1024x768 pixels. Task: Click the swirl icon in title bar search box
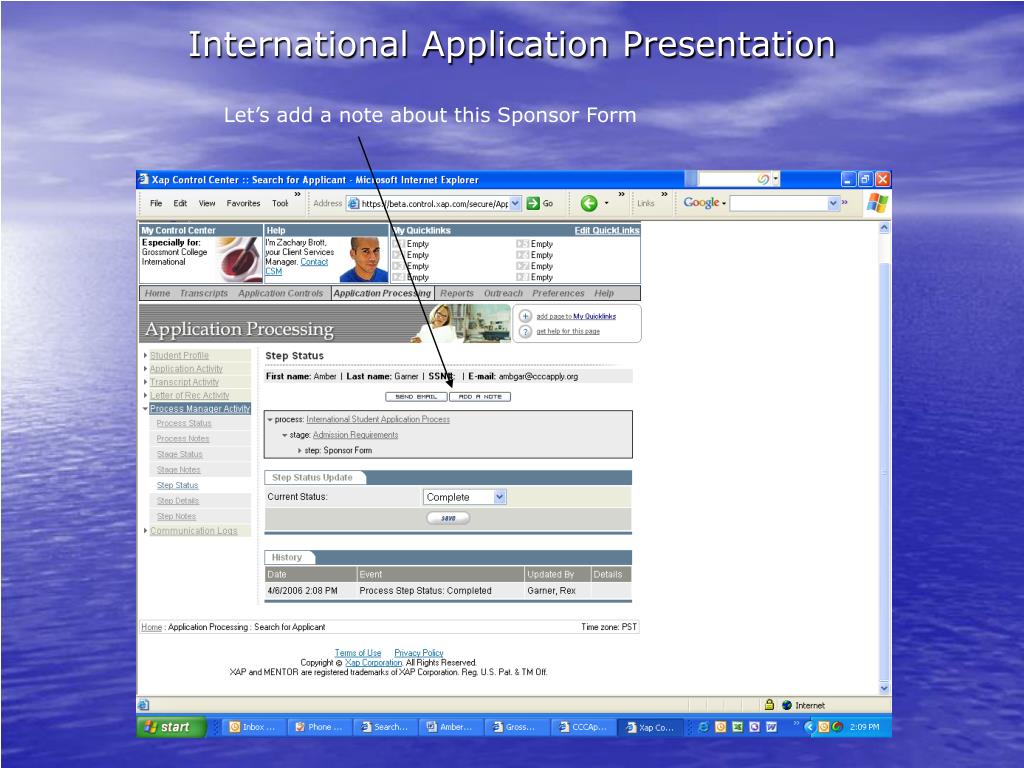[x=762, y=179]
